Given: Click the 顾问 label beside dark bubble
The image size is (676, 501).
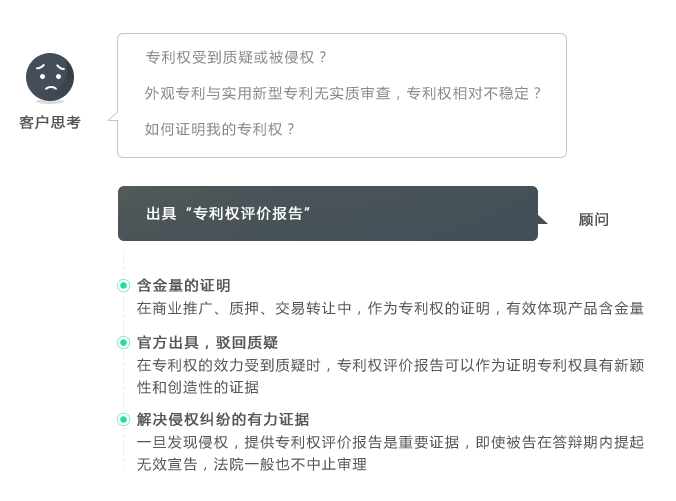Looking at the screenshot, I should point(593,219).
